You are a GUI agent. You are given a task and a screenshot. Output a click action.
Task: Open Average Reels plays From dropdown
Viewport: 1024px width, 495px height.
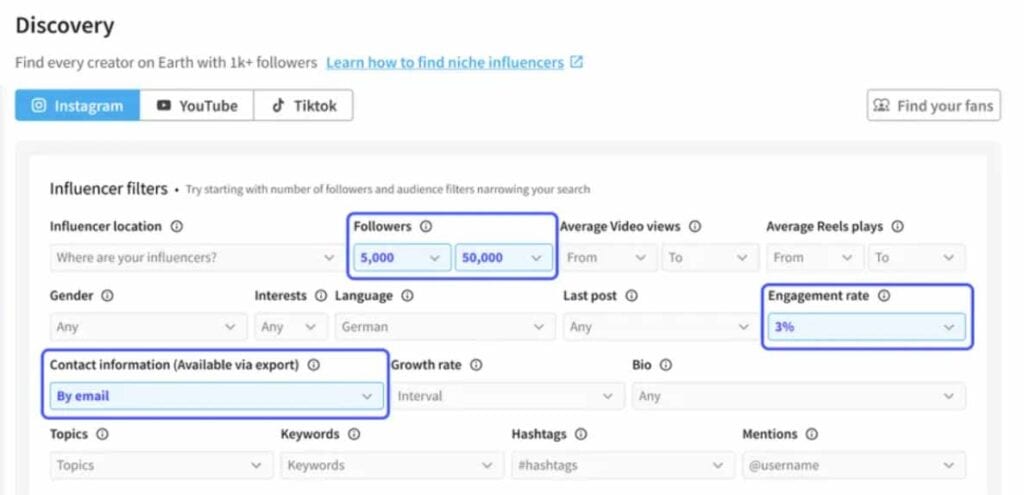click(814, 257)
